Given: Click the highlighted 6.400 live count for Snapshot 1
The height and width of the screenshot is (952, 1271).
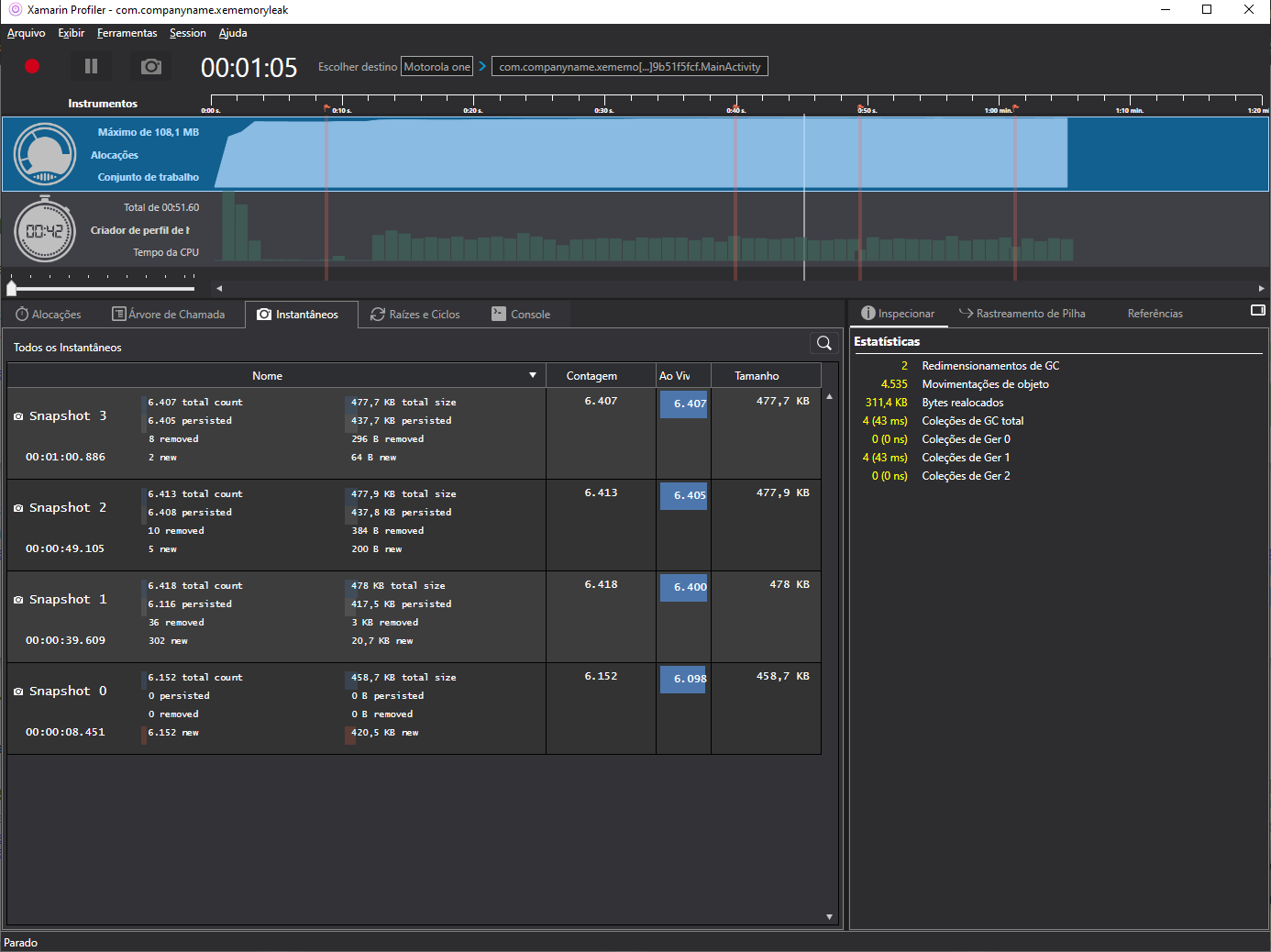Looking at the screenshot, I should point(683,587).
